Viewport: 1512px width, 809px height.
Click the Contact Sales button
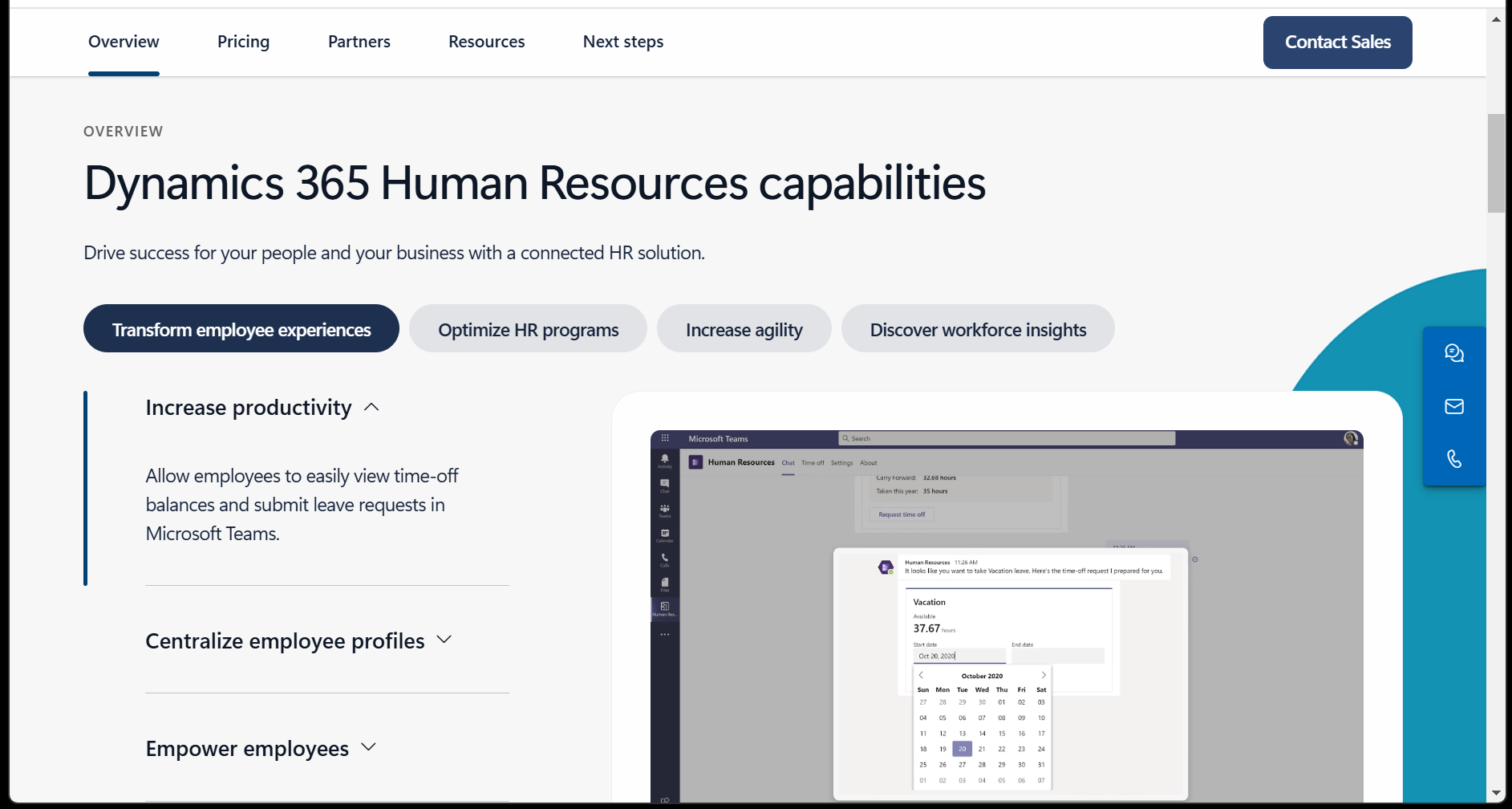[1336, 42]
